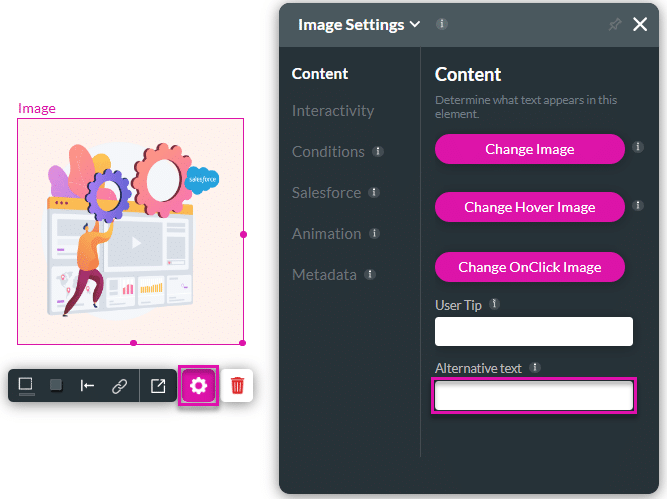667x499 pixels.
Task: Focus the User Tip input field
Action: pyautogui.click(x=533, y=331)
